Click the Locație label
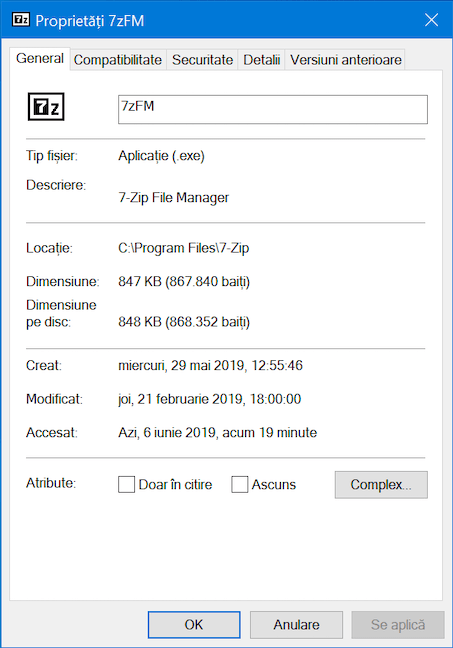The height and width of the screenshot is (648, 453). pyautogui.click(x=49, y=248)
